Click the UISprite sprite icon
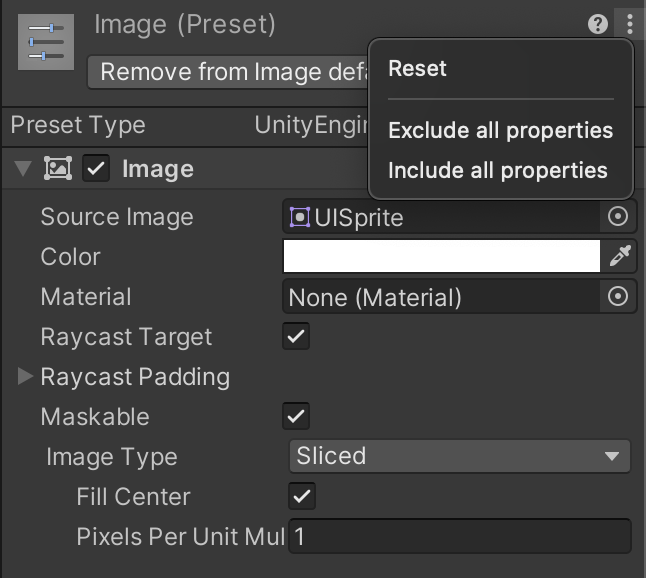Screen dimensions: 646x578 [x=300, y=217]
